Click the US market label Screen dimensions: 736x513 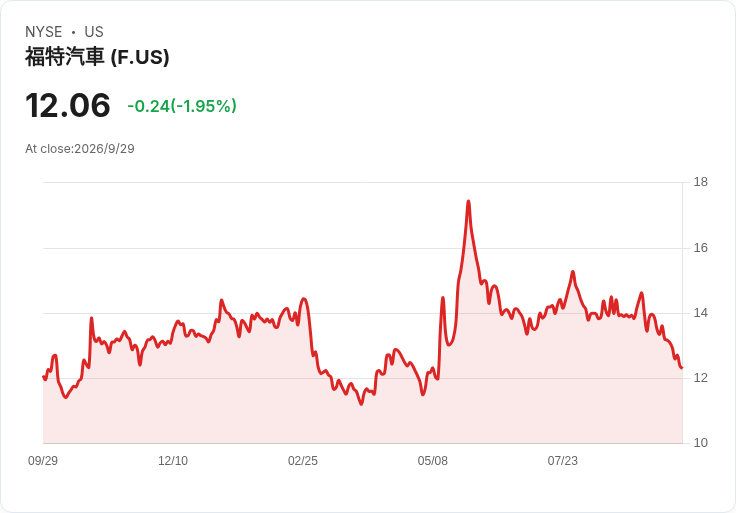tap(94, 32)
